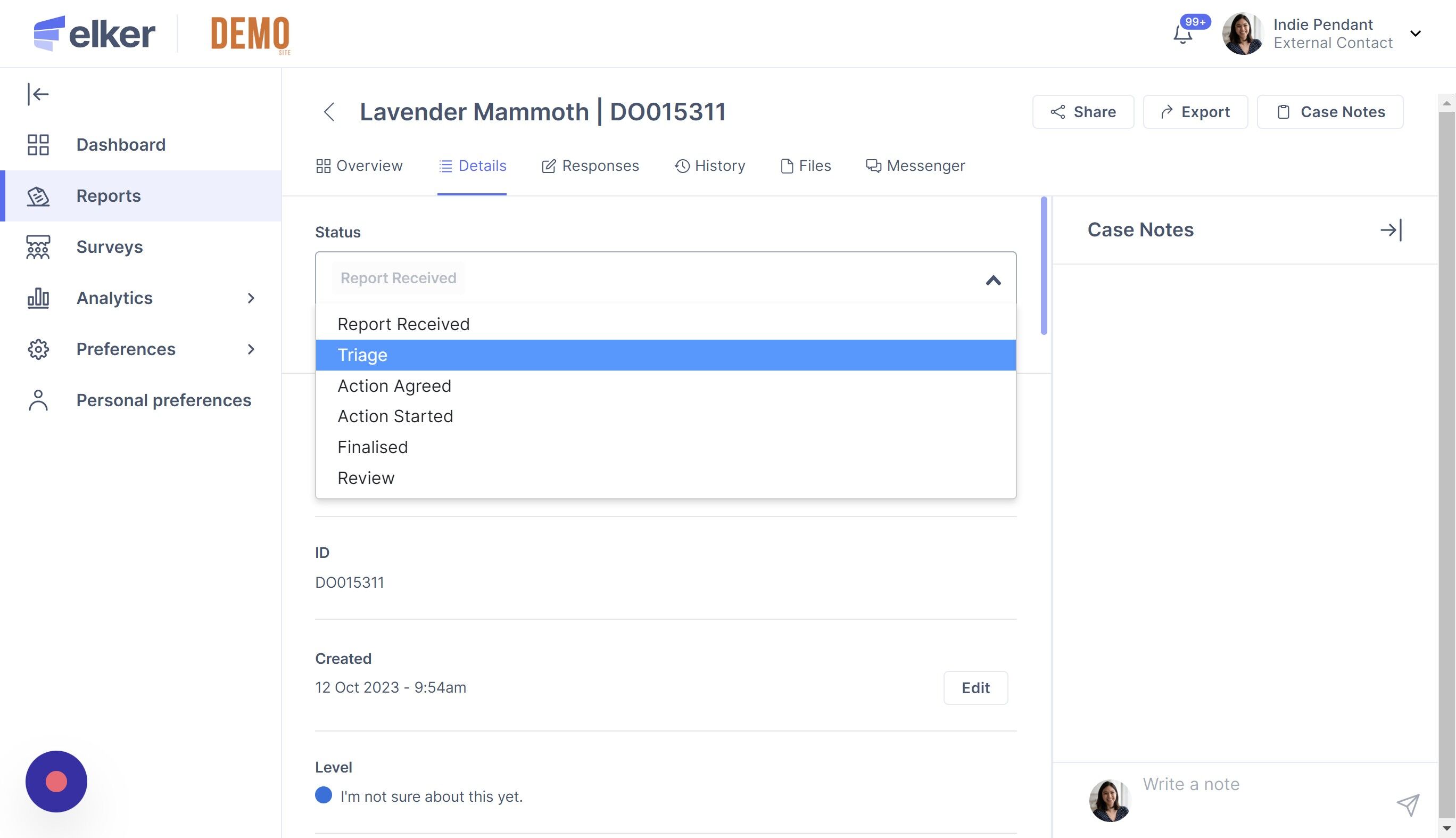Click the Export button
The image size is (1456, 838).
pos(1195,112)
